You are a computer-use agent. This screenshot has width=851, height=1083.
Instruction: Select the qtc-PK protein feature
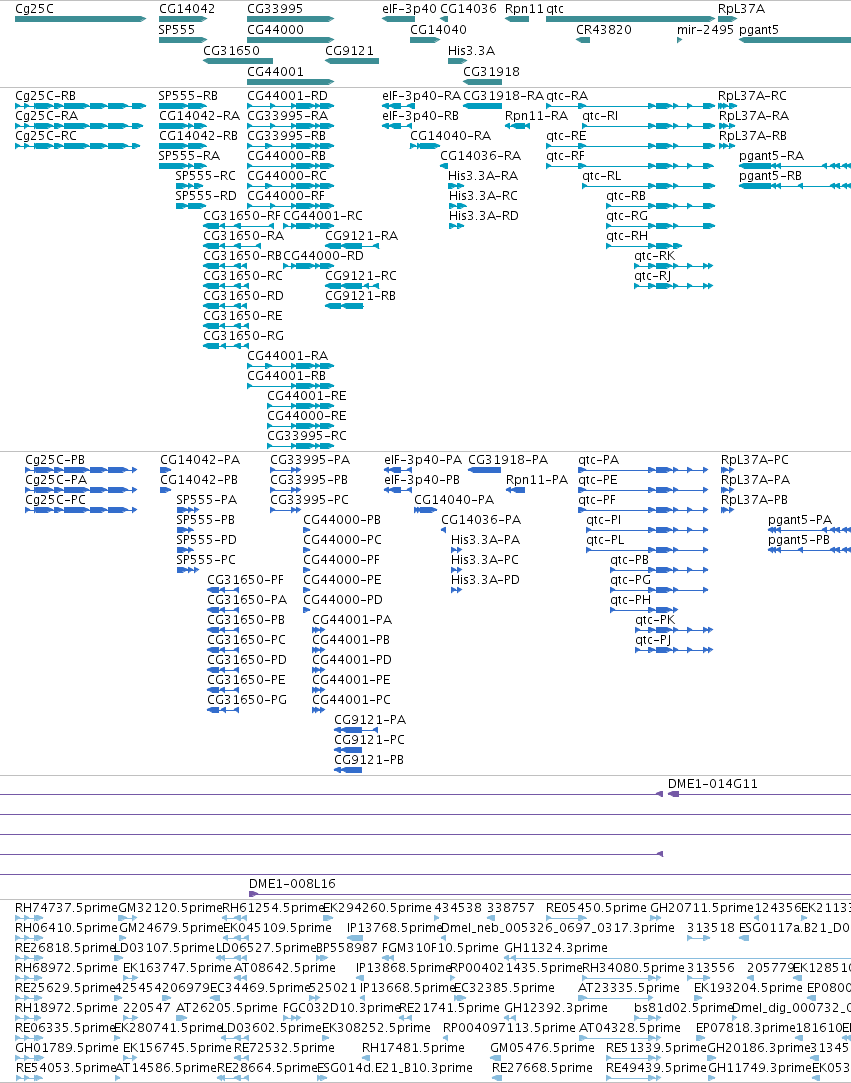point(674,630)
